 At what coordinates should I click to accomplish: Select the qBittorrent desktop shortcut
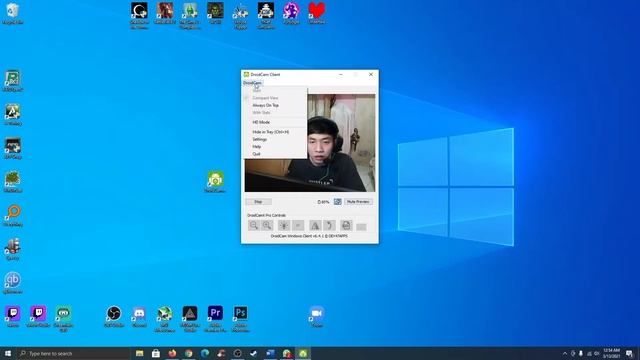(x=13, y=283)
